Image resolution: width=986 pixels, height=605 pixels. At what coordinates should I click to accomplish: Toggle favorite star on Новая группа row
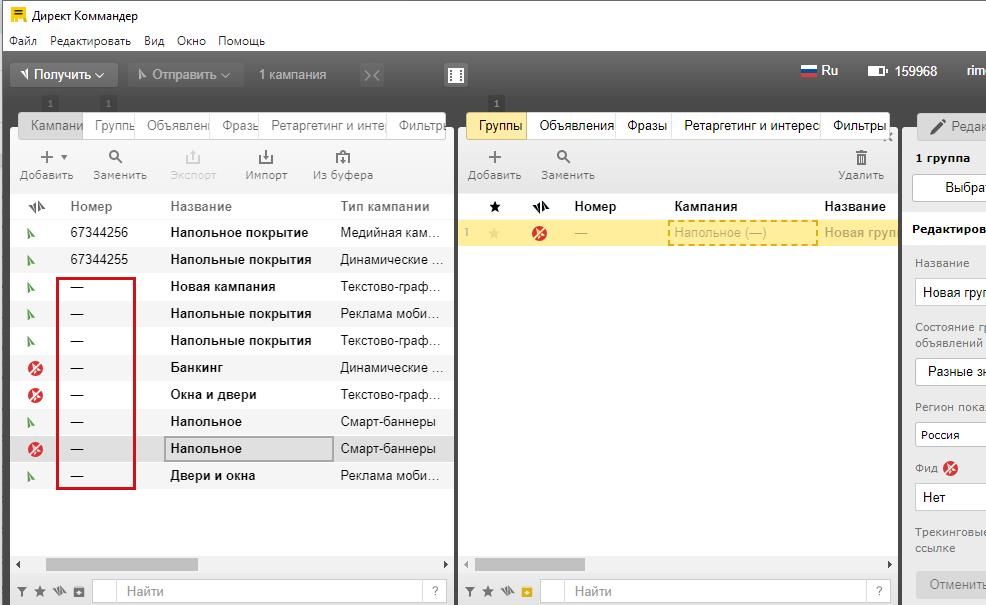tap(494, 233)
